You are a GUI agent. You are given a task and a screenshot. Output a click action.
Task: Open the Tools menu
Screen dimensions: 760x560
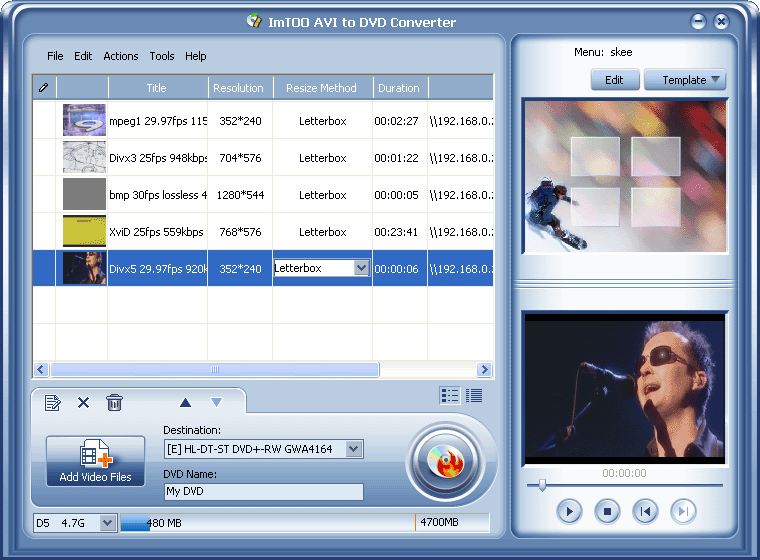tap(162, 56)
